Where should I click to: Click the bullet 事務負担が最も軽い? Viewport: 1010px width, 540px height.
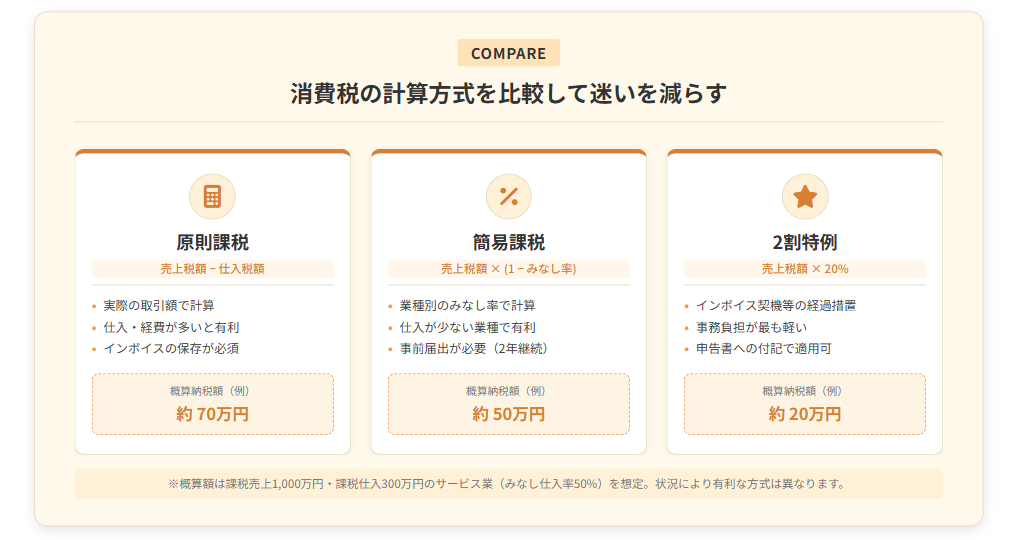point(751,327)
